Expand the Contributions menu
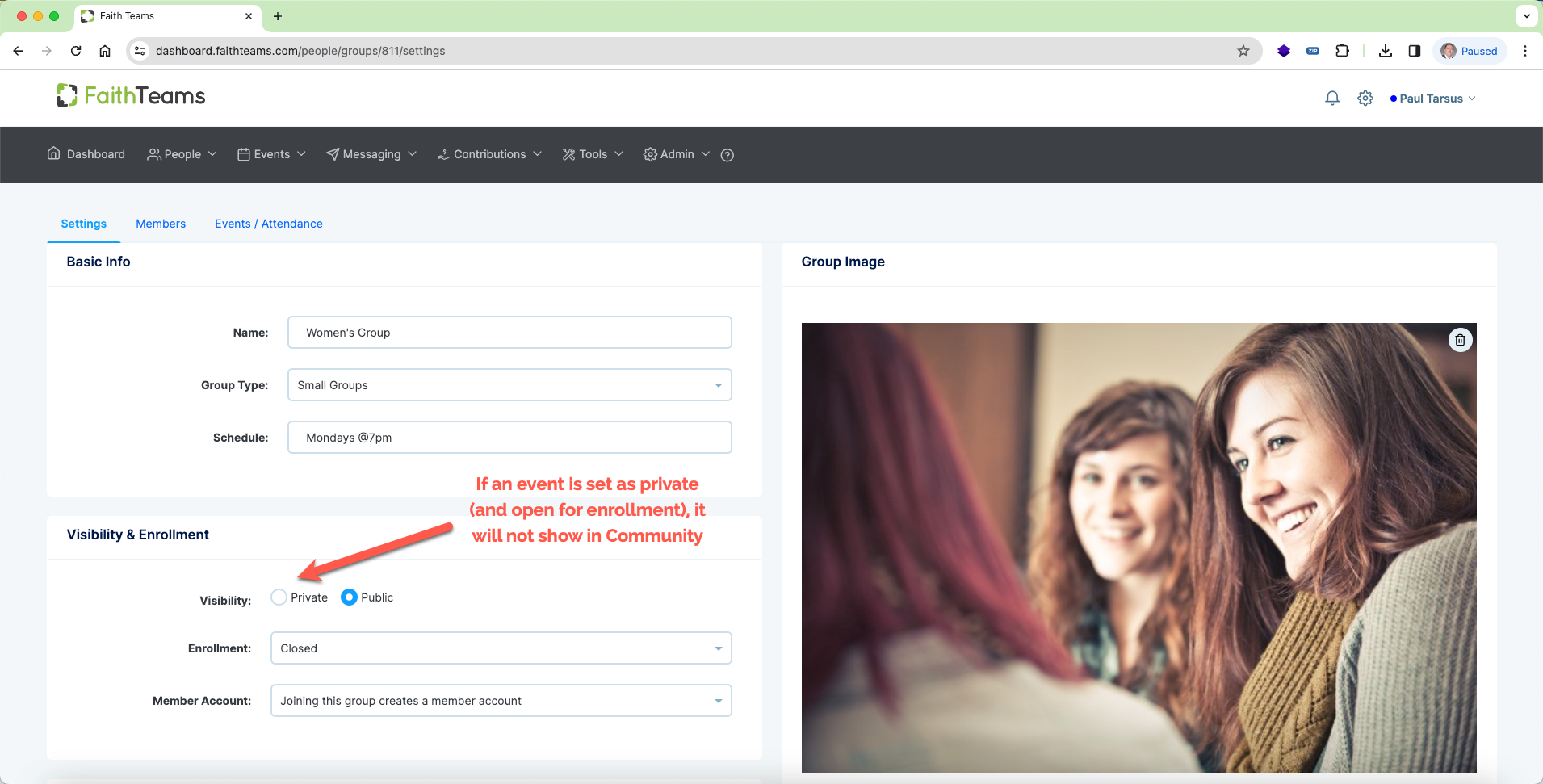1543x784 pixels. [x=489, y=154]
